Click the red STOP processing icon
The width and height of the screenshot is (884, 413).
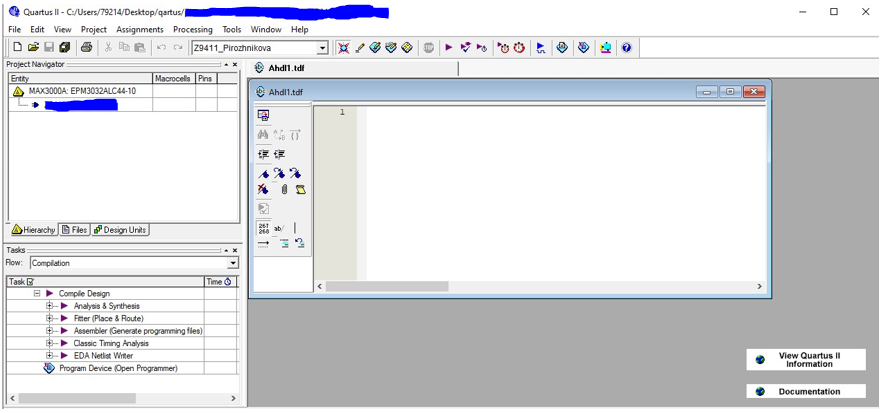[x=428, y=48]
